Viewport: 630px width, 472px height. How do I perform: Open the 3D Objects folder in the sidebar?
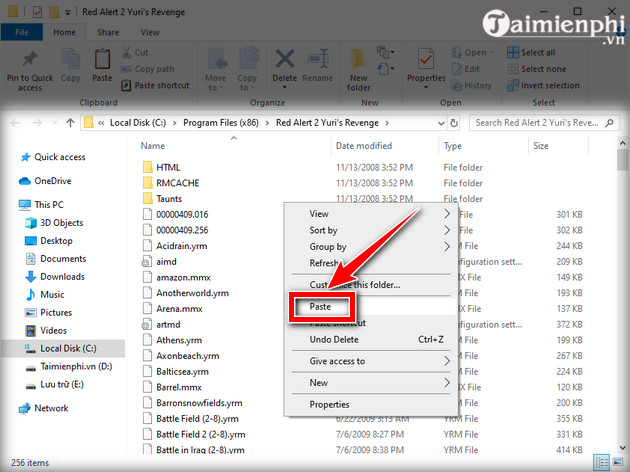[54, 223]
